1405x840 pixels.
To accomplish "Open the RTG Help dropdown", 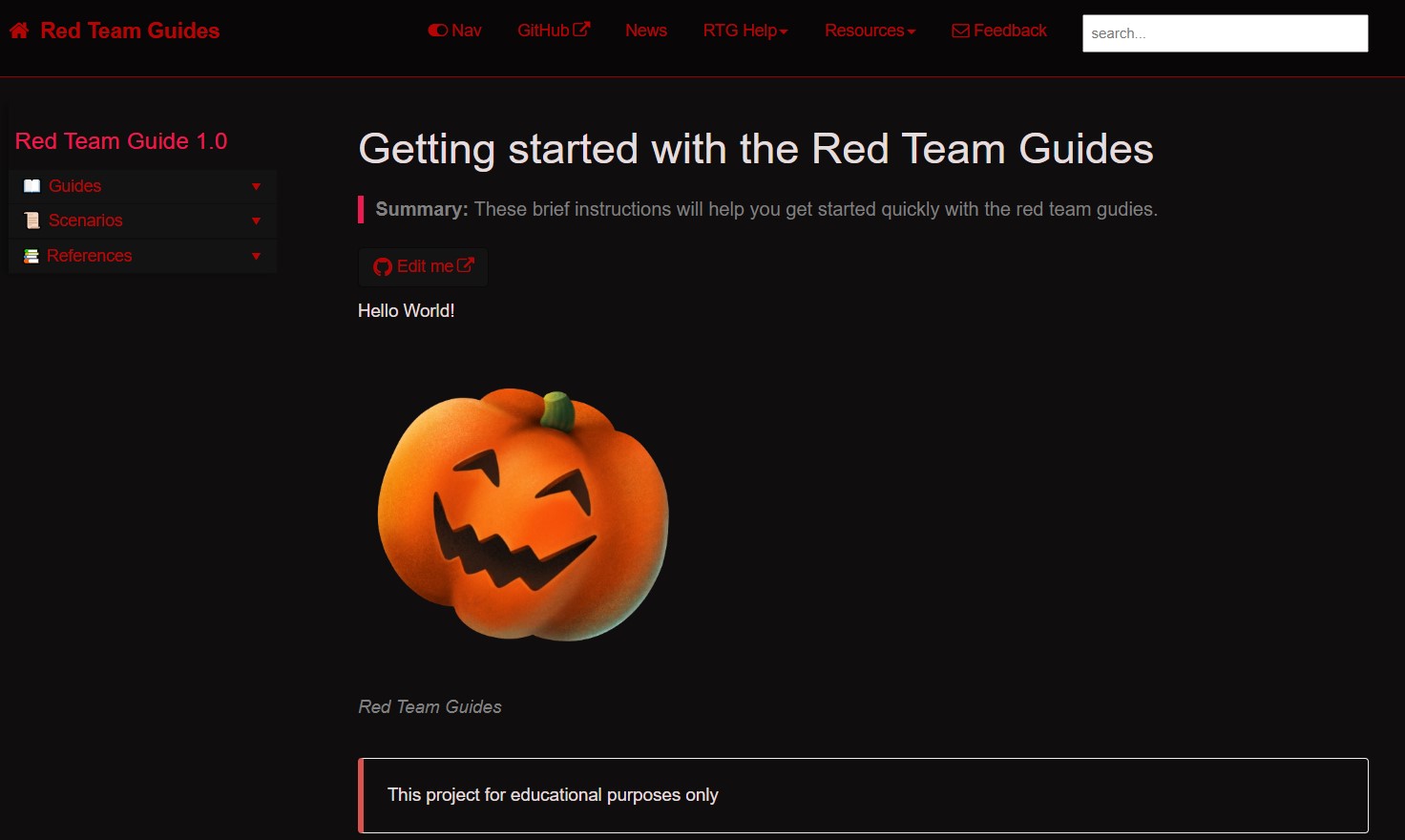I will [x=745, y=31].
